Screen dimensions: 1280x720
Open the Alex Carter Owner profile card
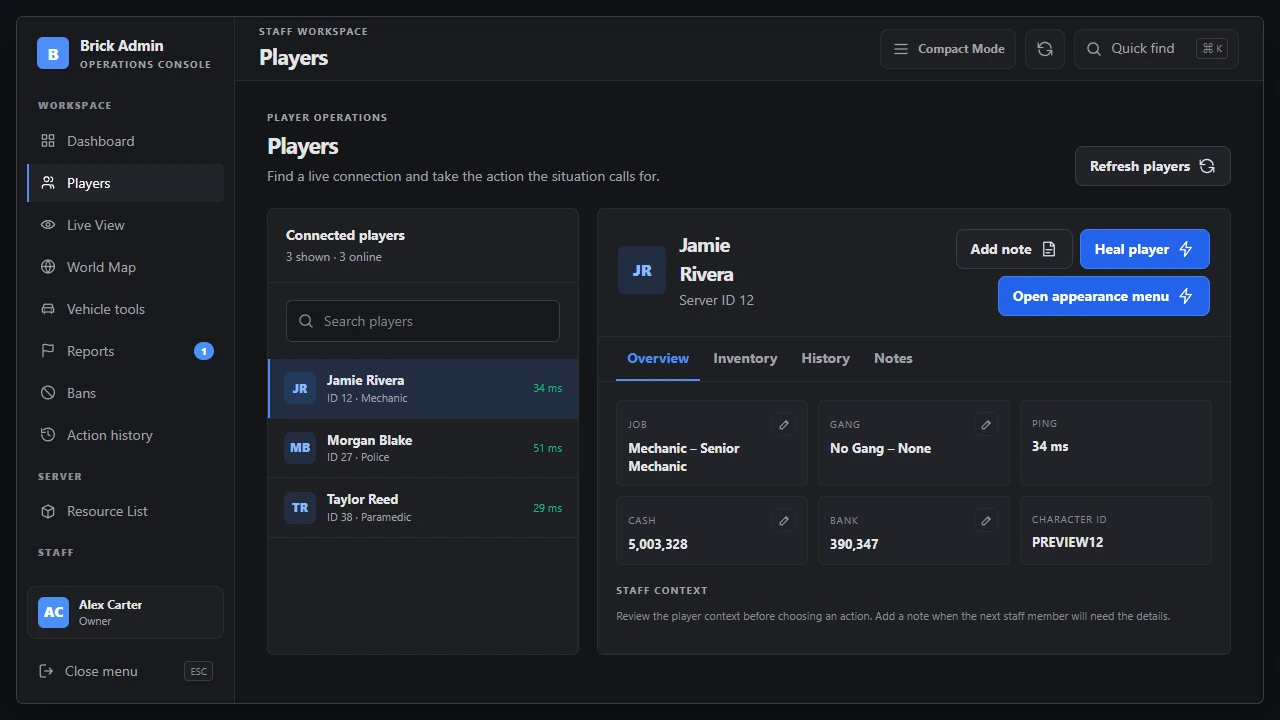[125, 612]
